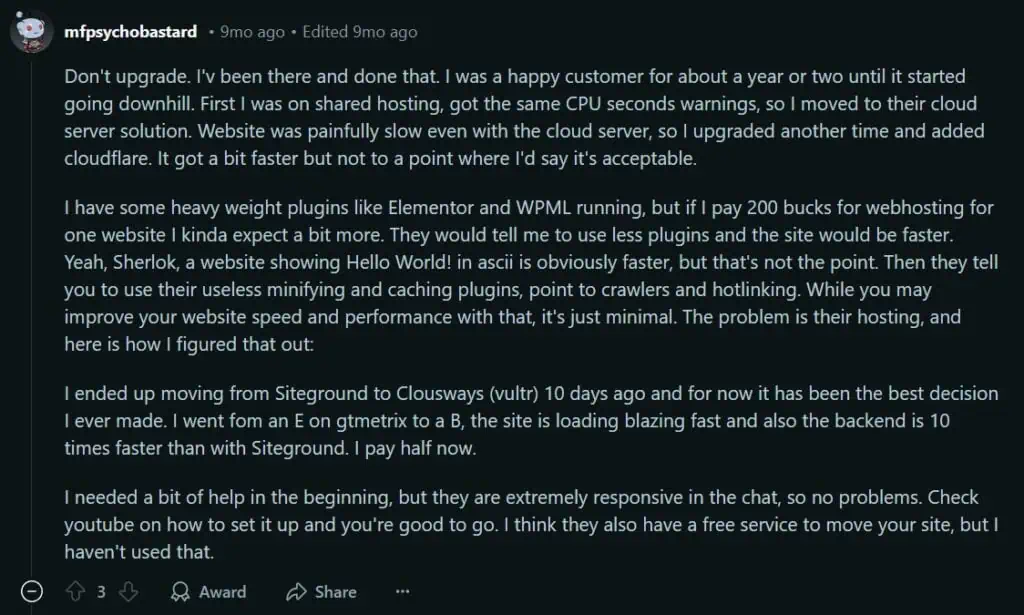1024x615 pixels.
Task: Downvote the comment with the down arrow
Action: tap(129, 592)
